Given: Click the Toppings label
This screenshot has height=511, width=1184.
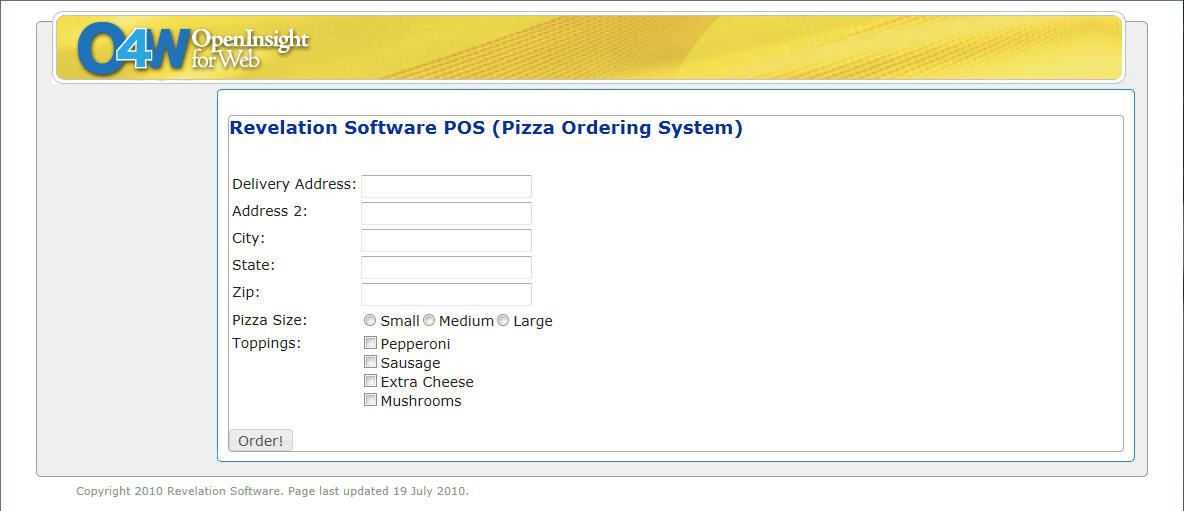Looking at the screenshot, I should tap(267, 343).
